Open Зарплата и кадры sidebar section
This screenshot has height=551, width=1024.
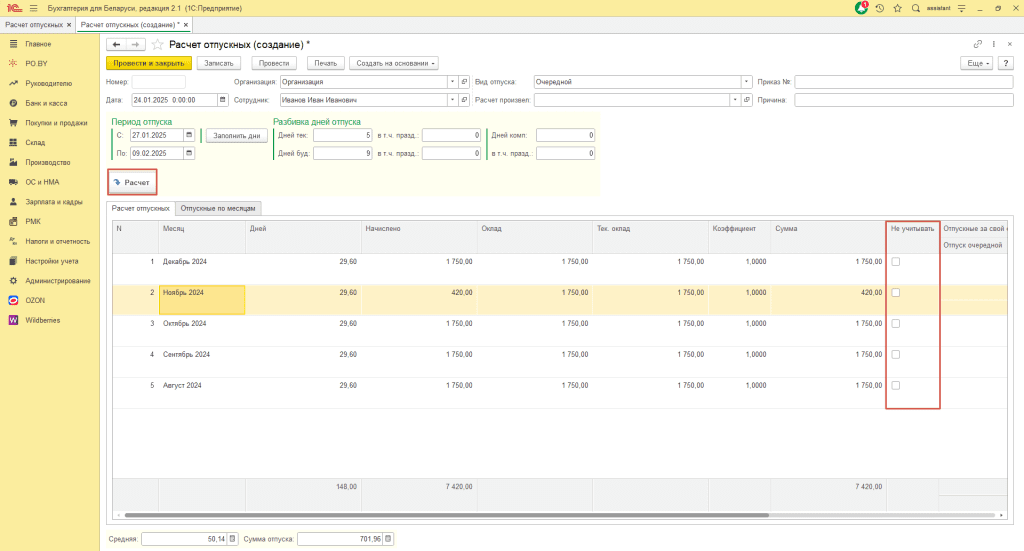pyautogui.click(x=54, y=202)
